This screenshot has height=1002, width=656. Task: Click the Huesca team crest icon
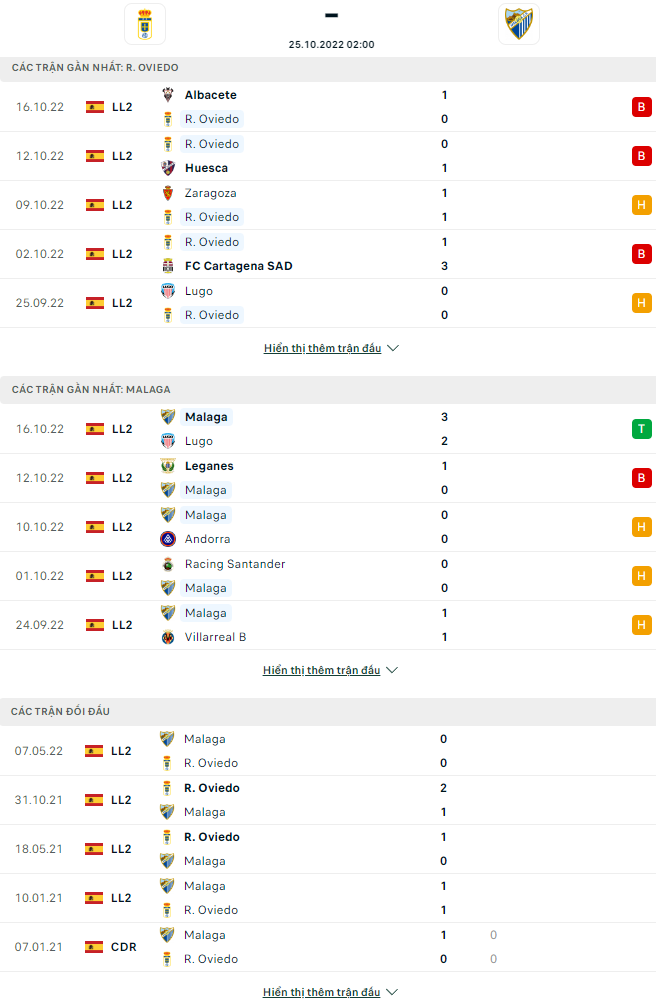point(168,168)
